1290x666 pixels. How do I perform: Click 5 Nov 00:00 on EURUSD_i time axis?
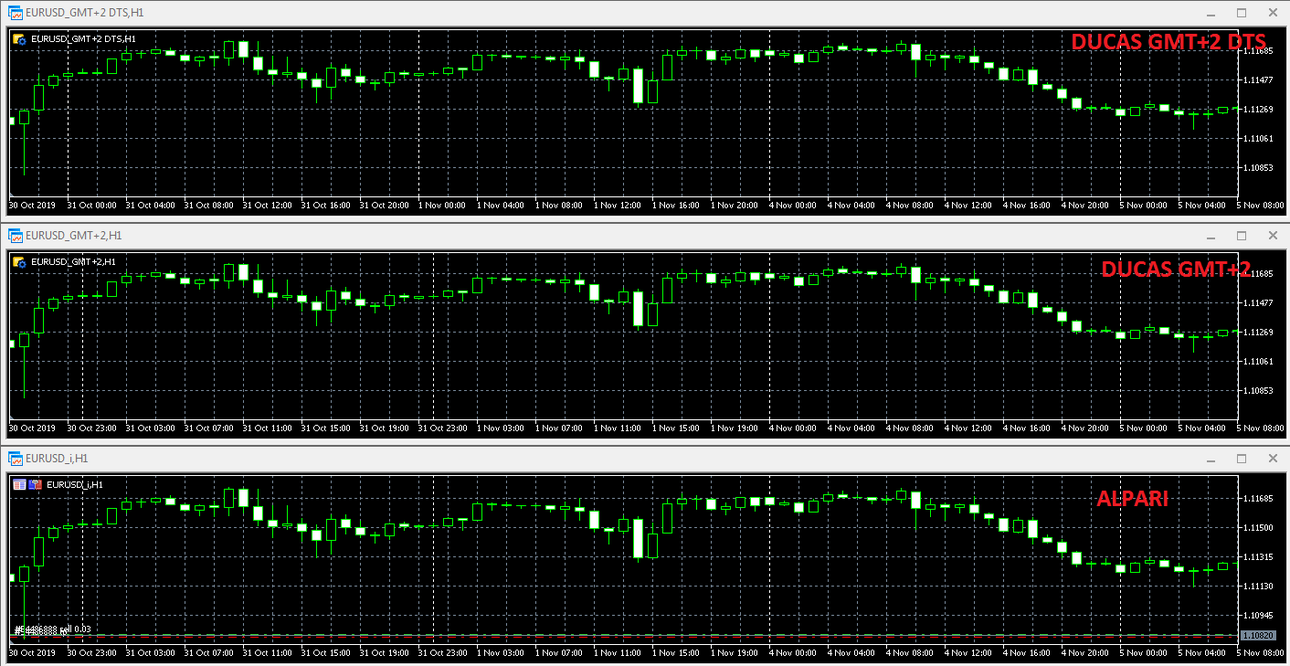coord(1145,651)
